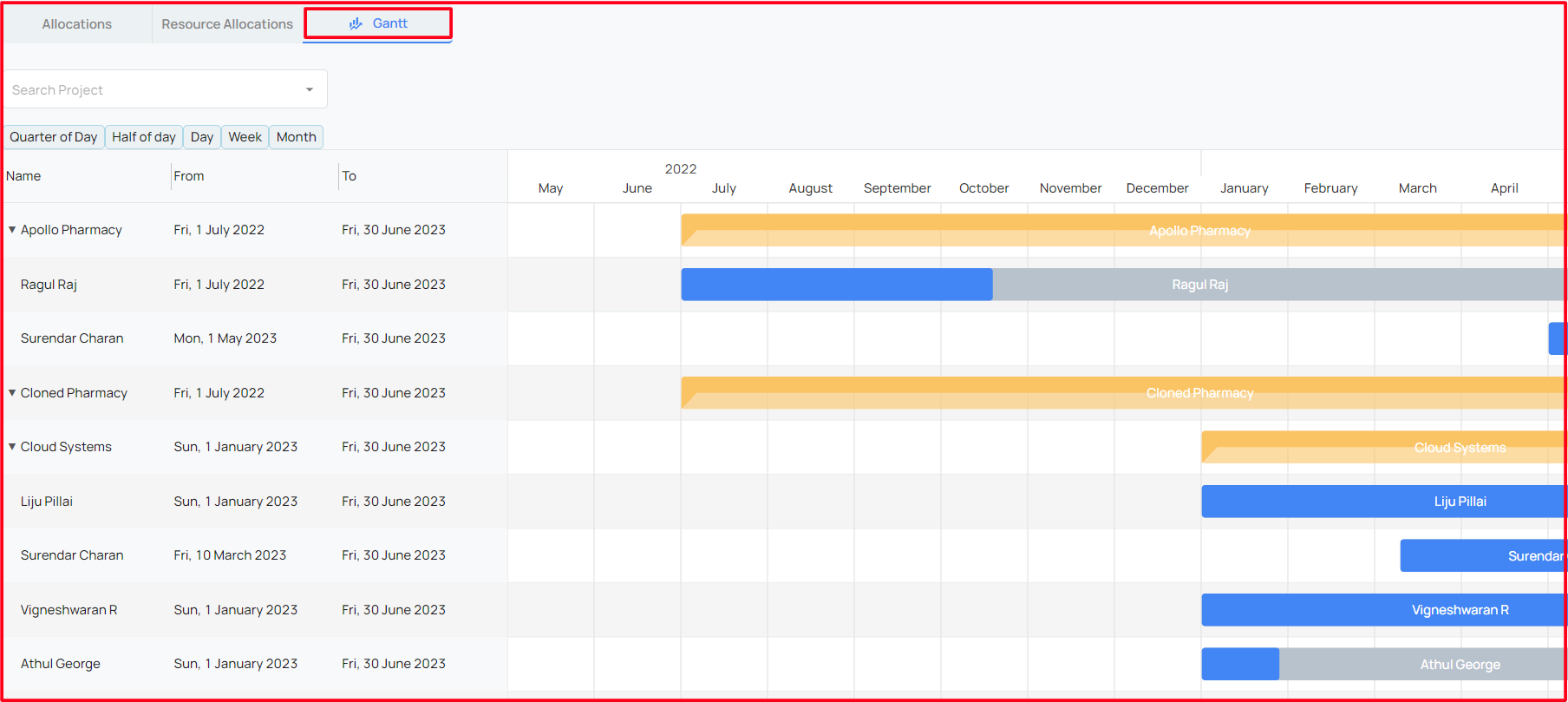Click Cloud Systems name in list

point(66,447)
